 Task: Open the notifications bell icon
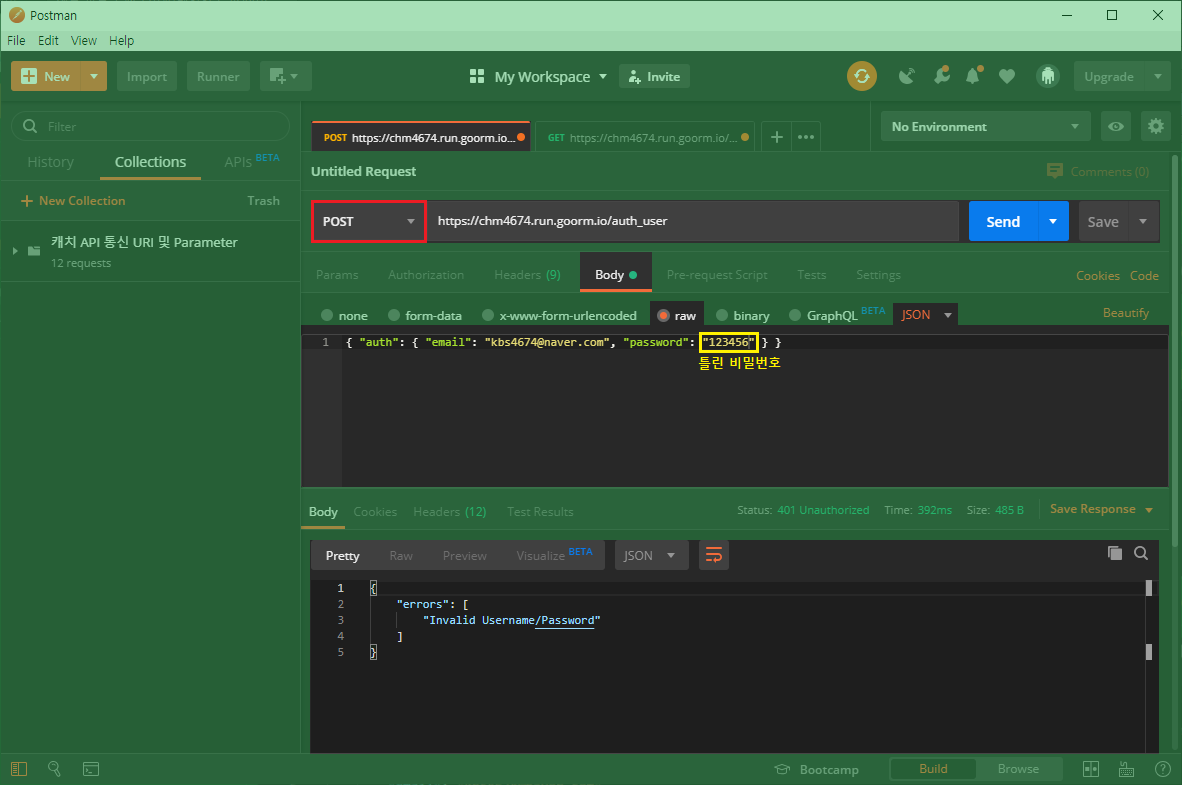pos(973,75)
